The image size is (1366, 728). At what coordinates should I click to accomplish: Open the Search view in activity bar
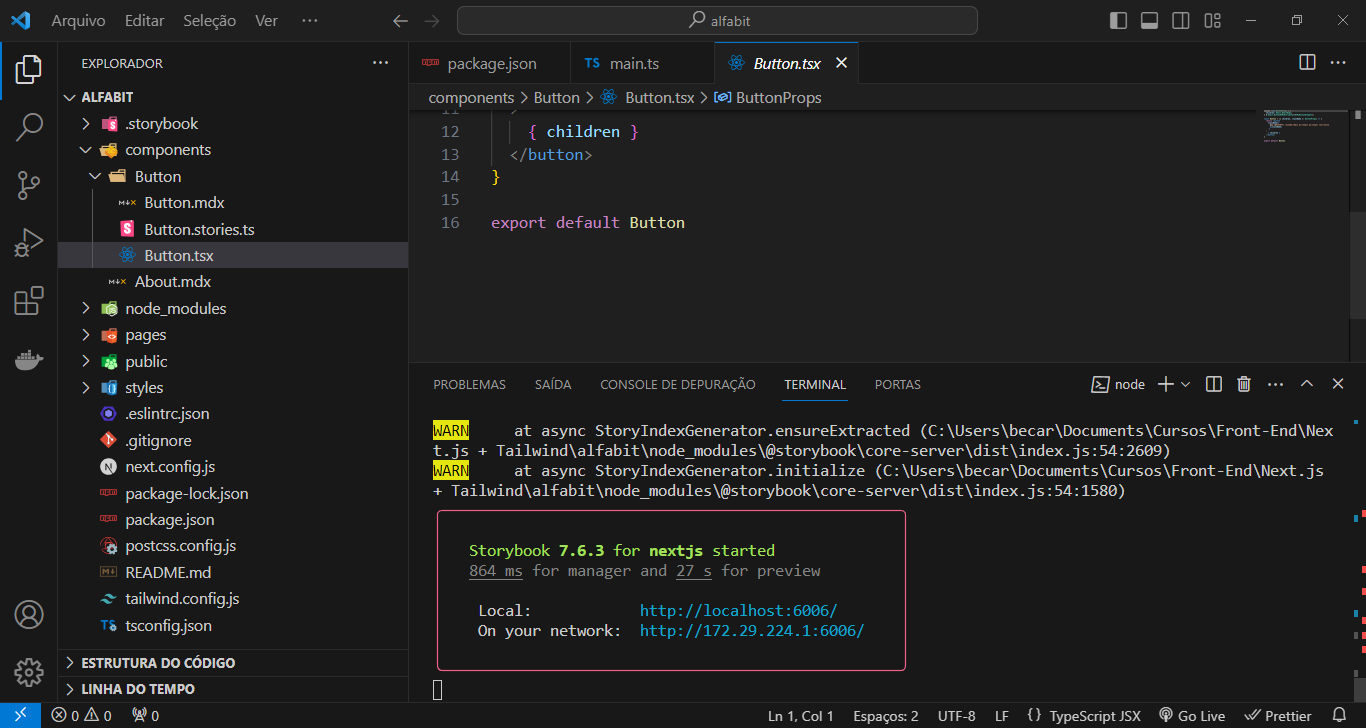(x=29, y=127)
